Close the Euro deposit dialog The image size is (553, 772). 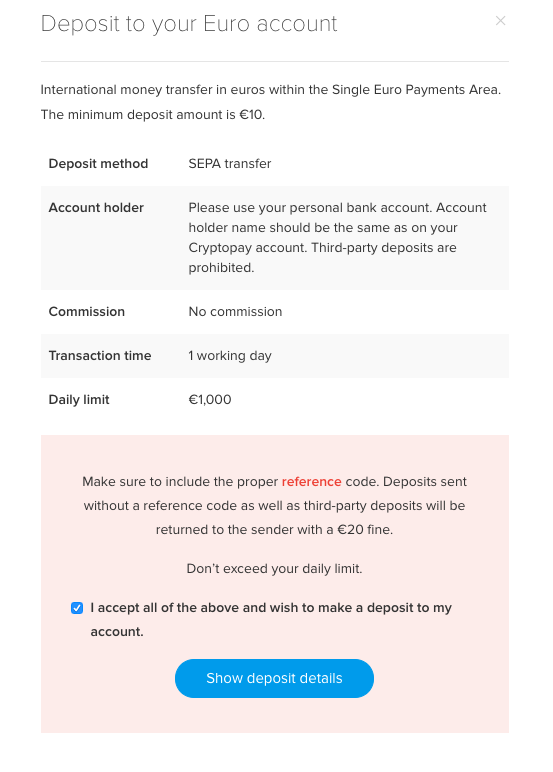click(500, 21)
